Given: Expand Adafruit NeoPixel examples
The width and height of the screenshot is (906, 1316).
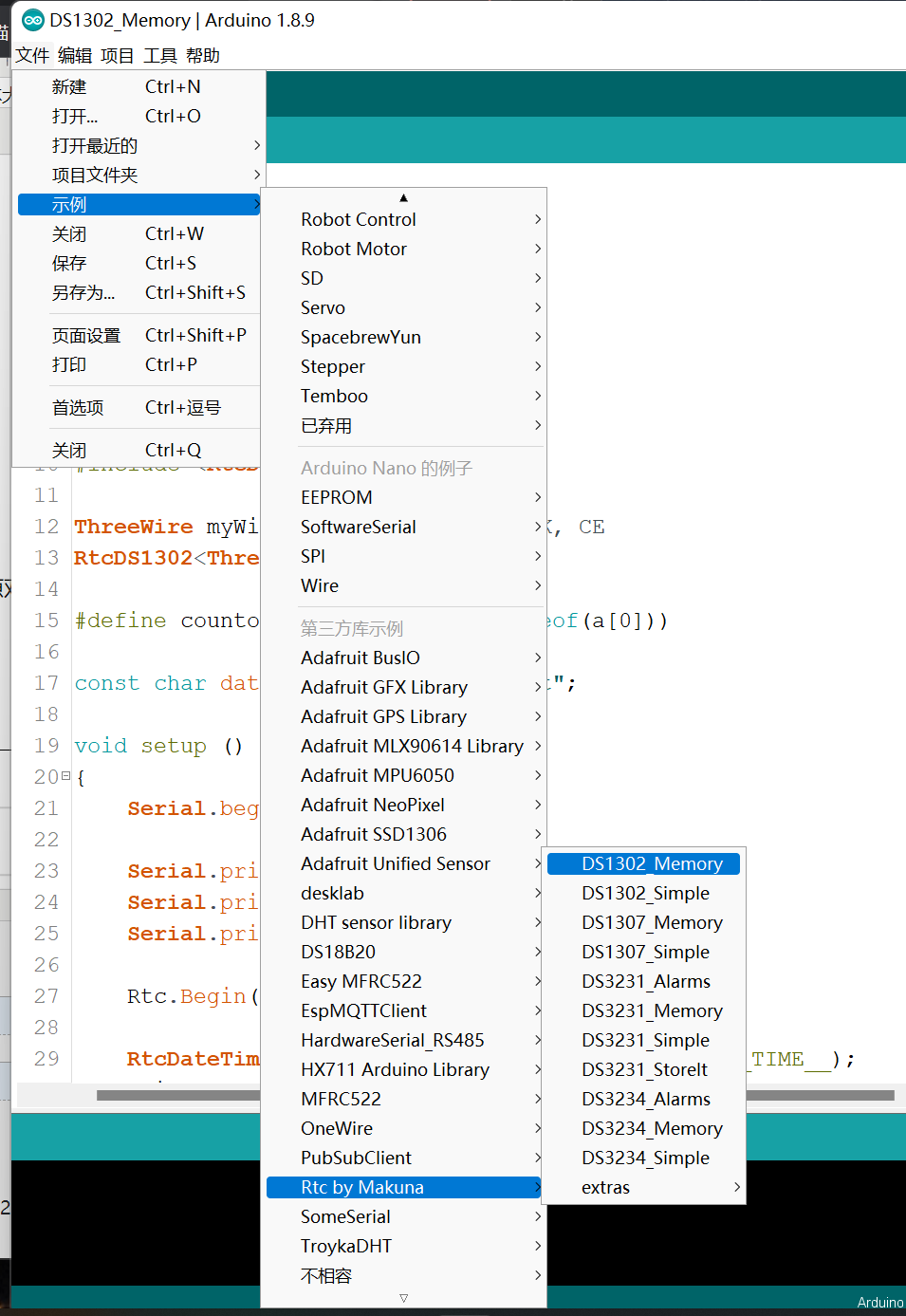Looking at the screenshot, I should pos(403,805).
